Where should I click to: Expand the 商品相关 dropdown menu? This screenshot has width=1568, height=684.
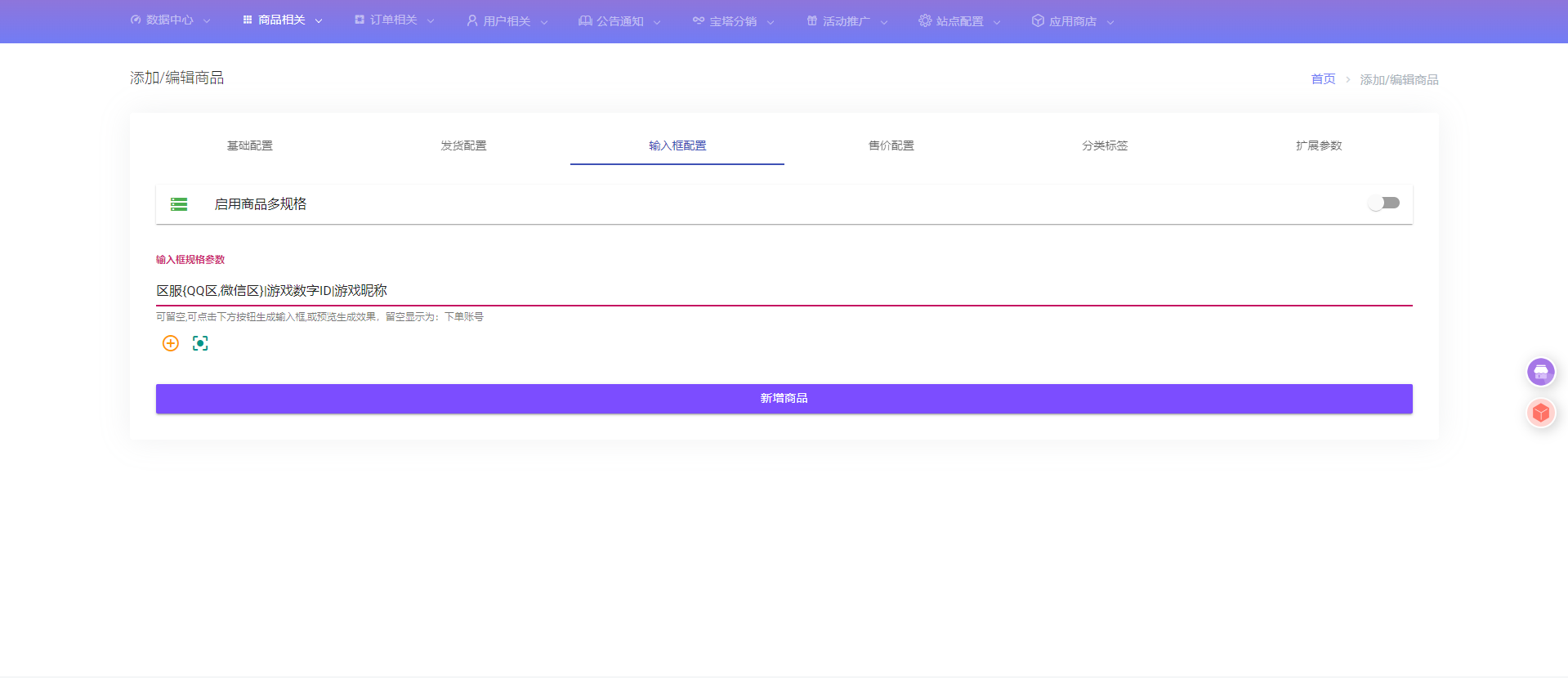tap(282, 20)
